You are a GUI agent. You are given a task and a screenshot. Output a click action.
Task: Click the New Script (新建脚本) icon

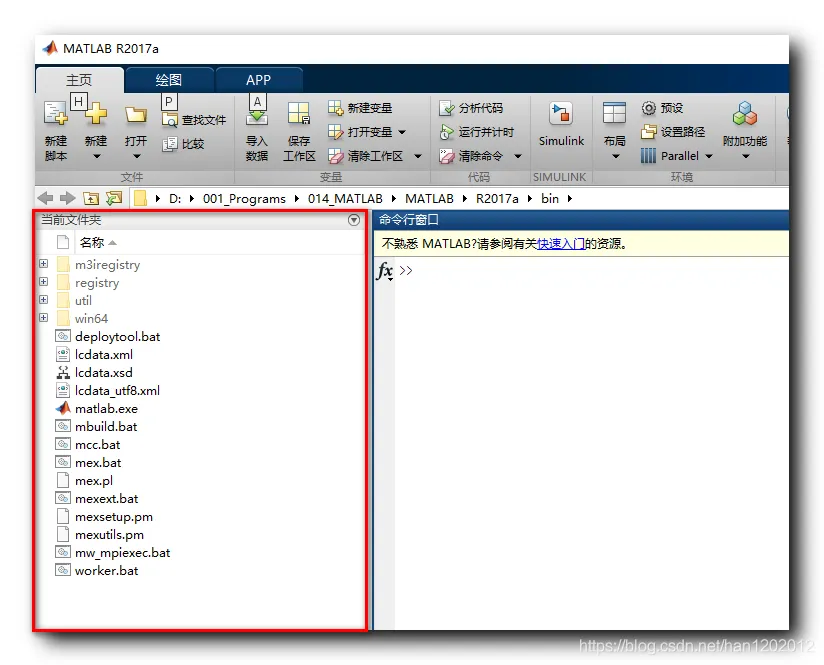[x=55, y=112]
